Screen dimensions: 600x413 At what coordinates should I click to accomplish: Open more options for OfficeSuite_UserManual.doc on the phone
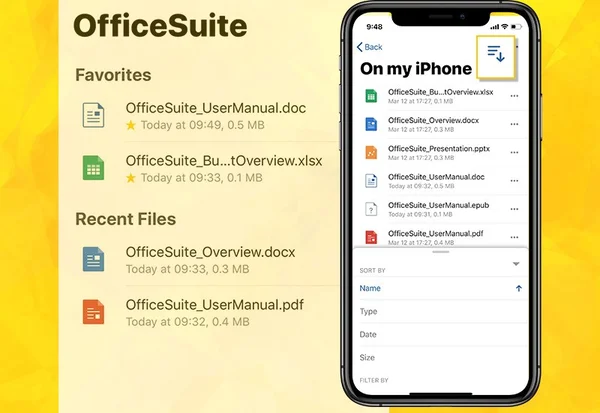tap(514, 181)
